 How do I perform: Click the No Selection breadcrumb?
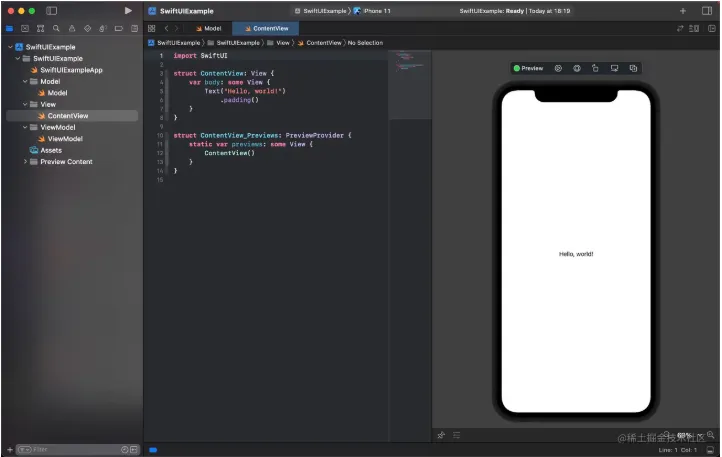365,43
